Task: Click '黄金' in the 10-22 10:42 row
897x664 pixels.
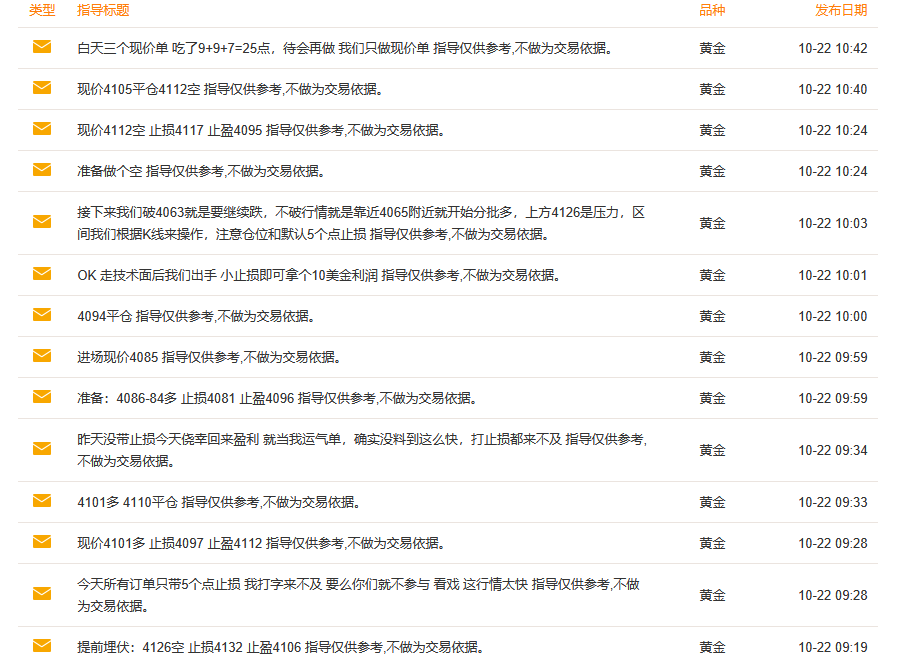Action: pos(712,48)
